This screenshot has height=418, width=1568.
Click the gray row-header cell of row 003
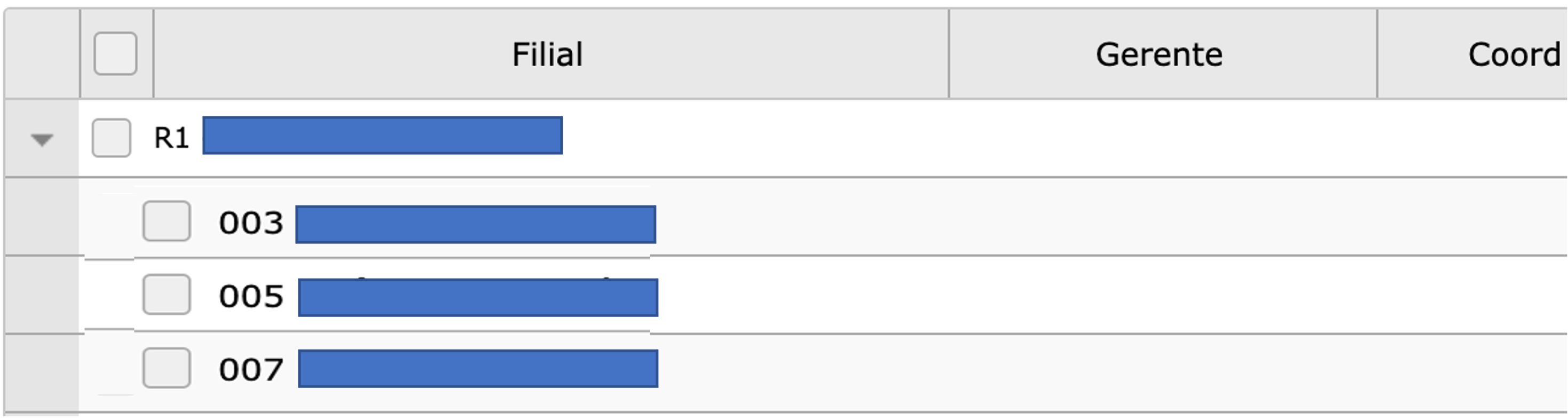42,217
